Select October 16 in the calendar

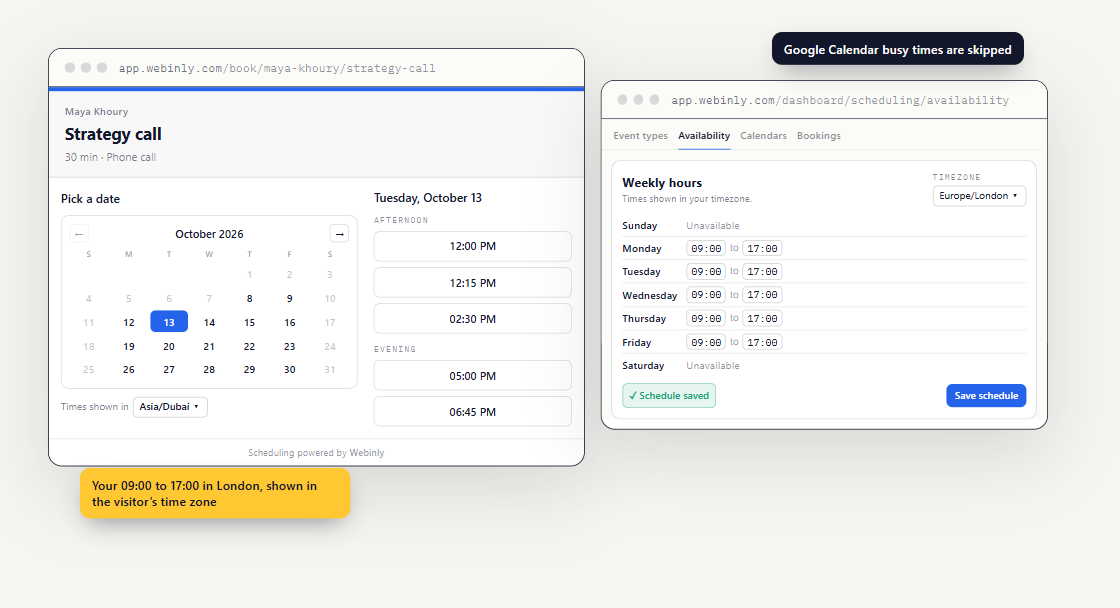pyautogui.click(x=289, y=322)
